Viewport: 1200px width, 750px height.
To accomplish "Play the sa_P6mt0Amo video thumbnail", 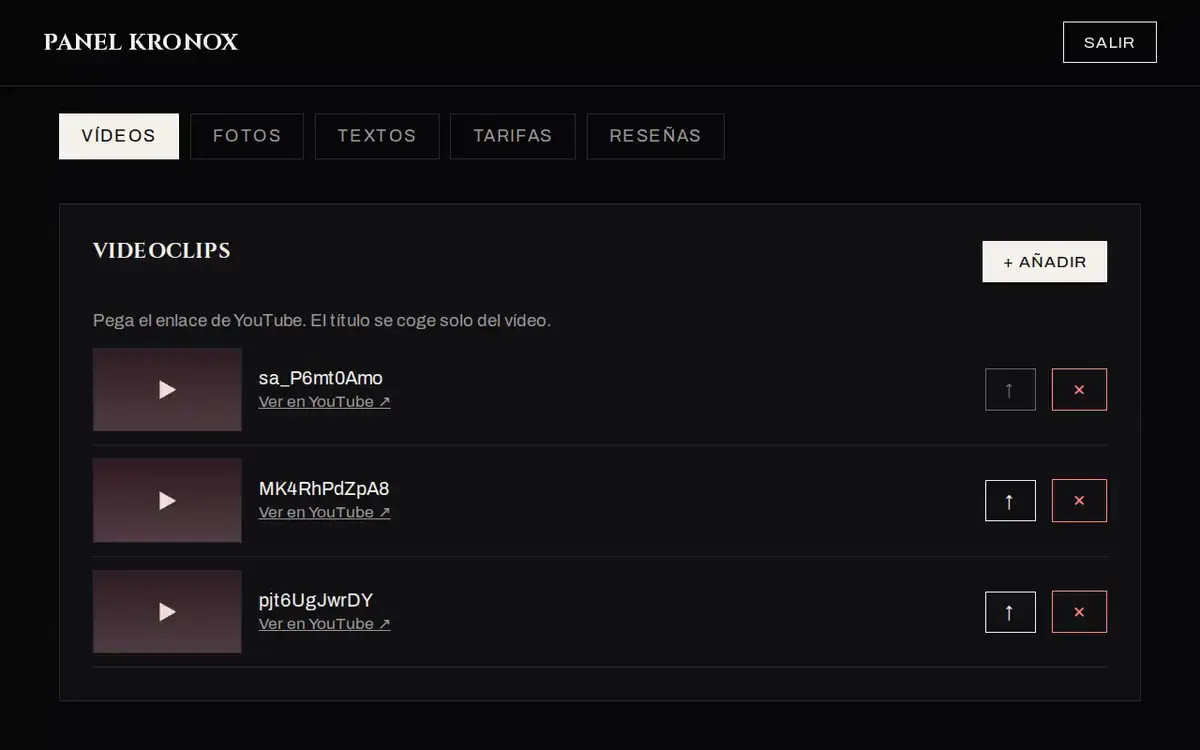I will point(167,390).
